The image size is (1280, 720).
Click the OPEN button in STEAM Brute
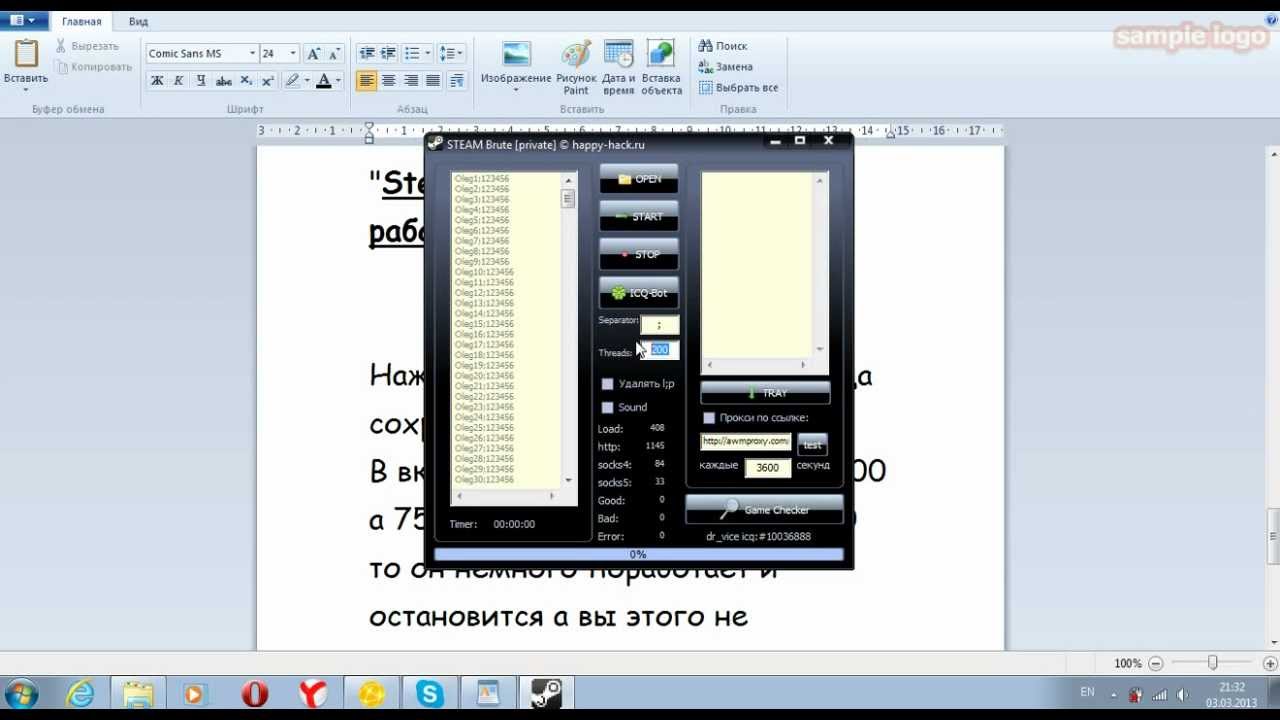tap(639, 179)
